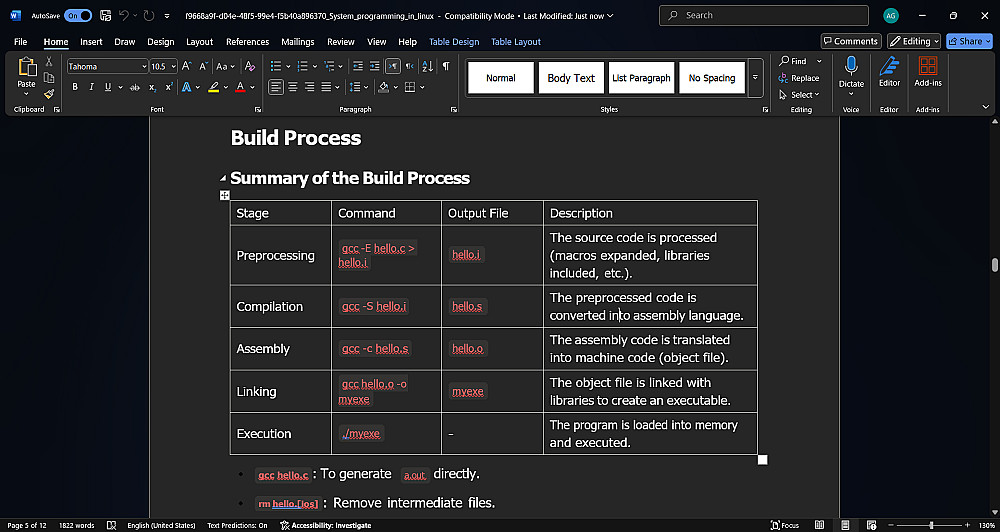Open the Table Design tab
This screenshot has width=1000, height=532.
pyautogui.click(x=454, y=42)
